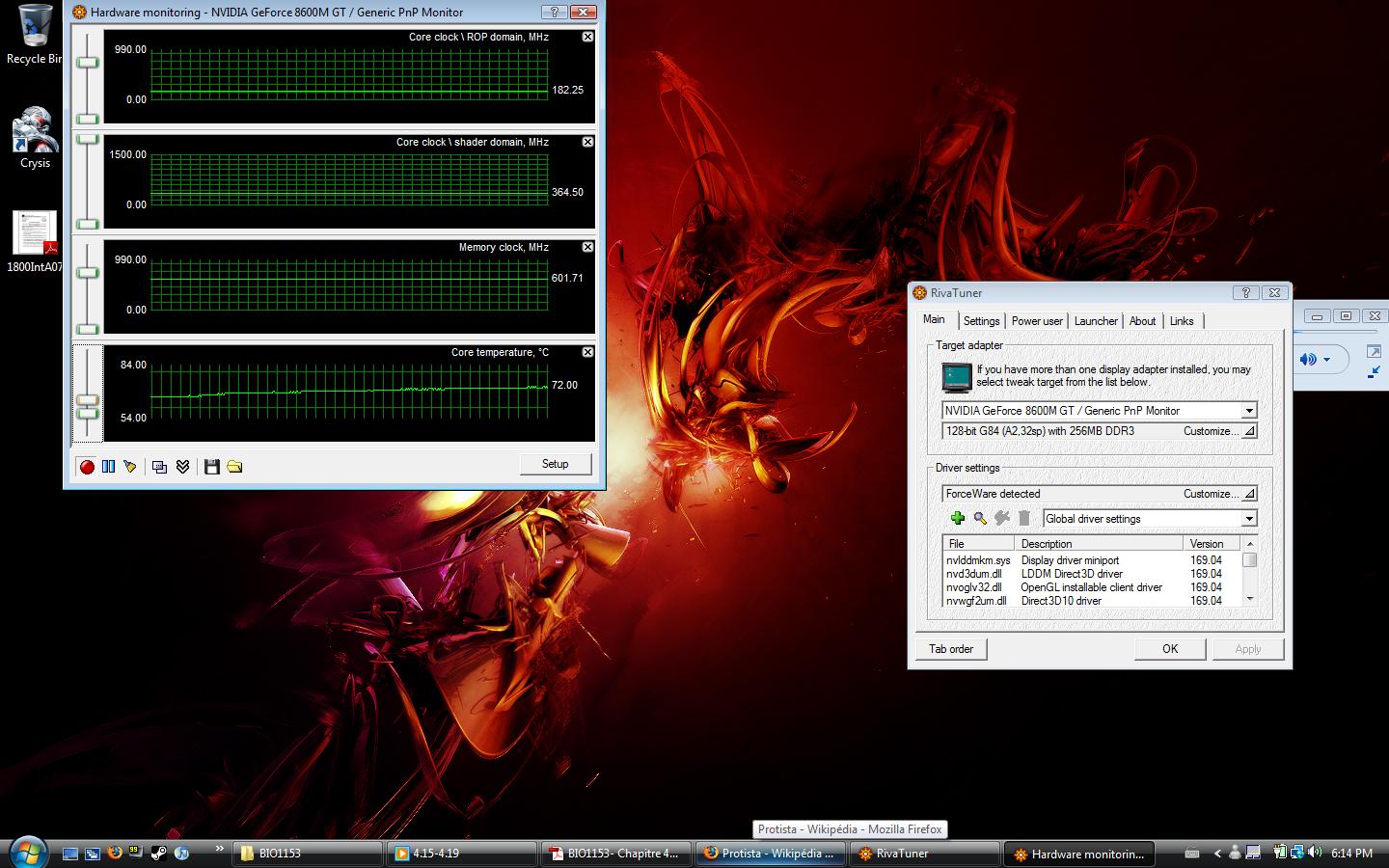Viewport: 1389px width, 868px height.
Task: Click the memory clock 601.71 value
Action: click(567, 278)
